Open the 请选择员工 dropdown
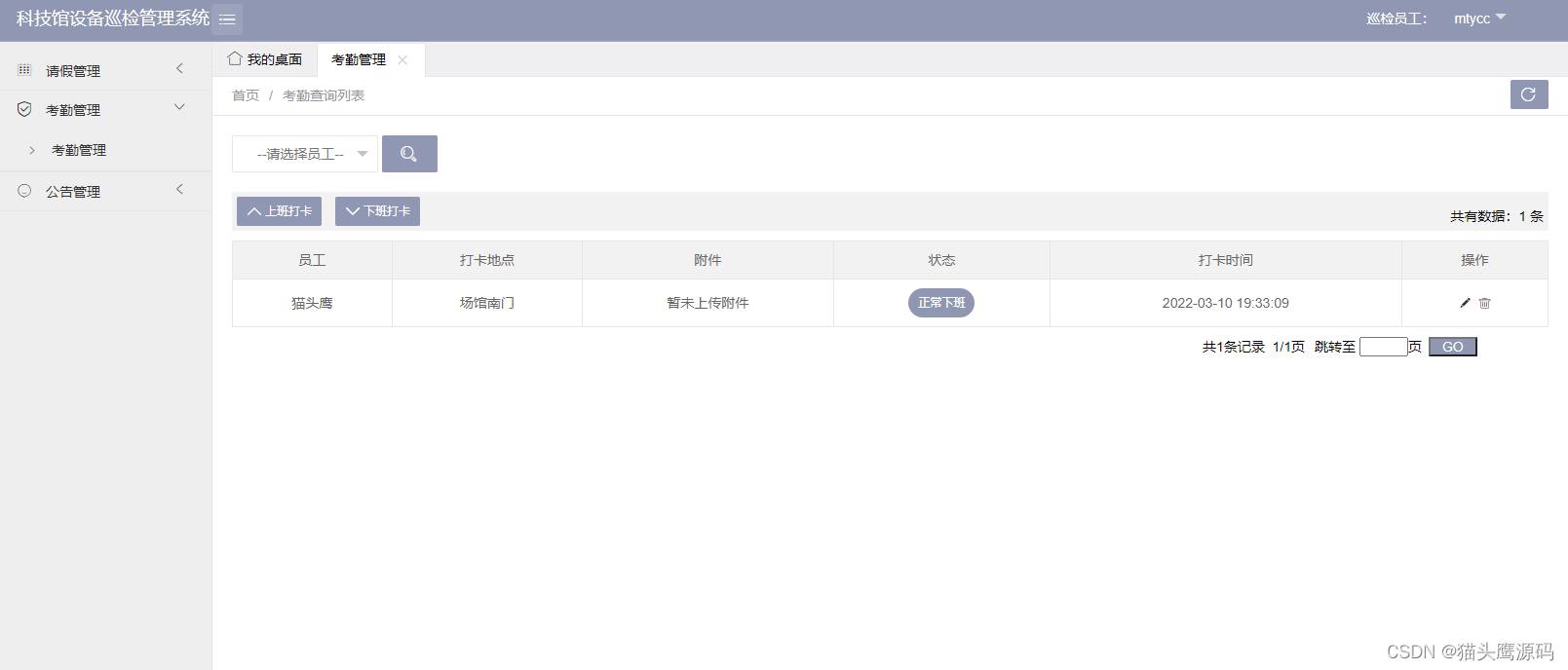 pos(304,154)
